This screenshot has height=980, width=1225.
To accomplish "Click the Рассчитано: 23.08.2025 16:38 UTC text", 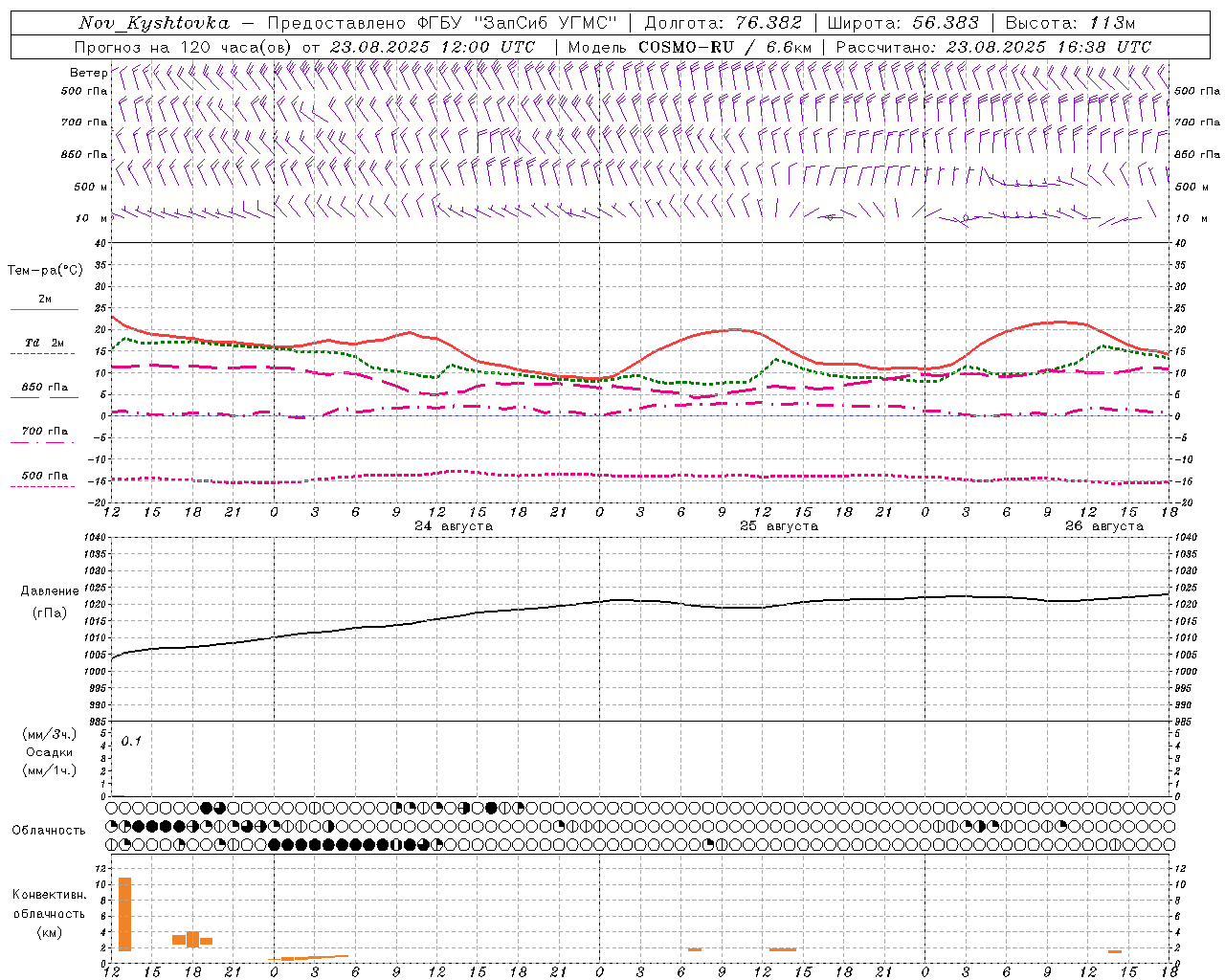I will click(x=993, y=47).
